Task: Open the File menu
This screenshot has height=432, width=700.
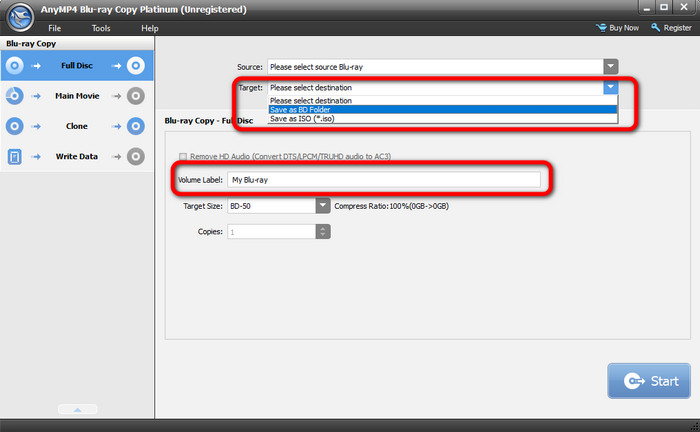Action: [x=54, y=28]
